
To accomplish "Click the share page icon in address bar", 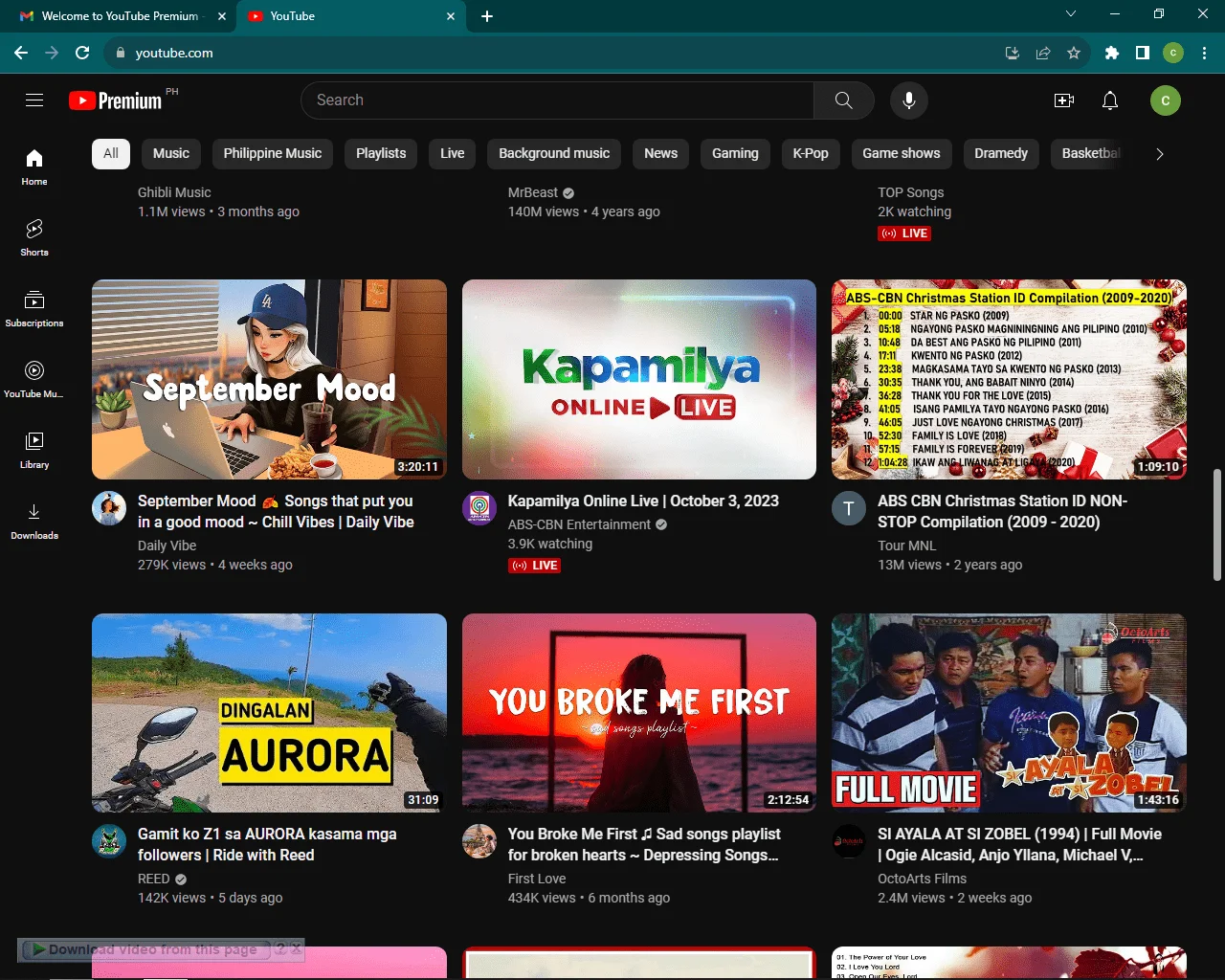I will (1043, 53).
